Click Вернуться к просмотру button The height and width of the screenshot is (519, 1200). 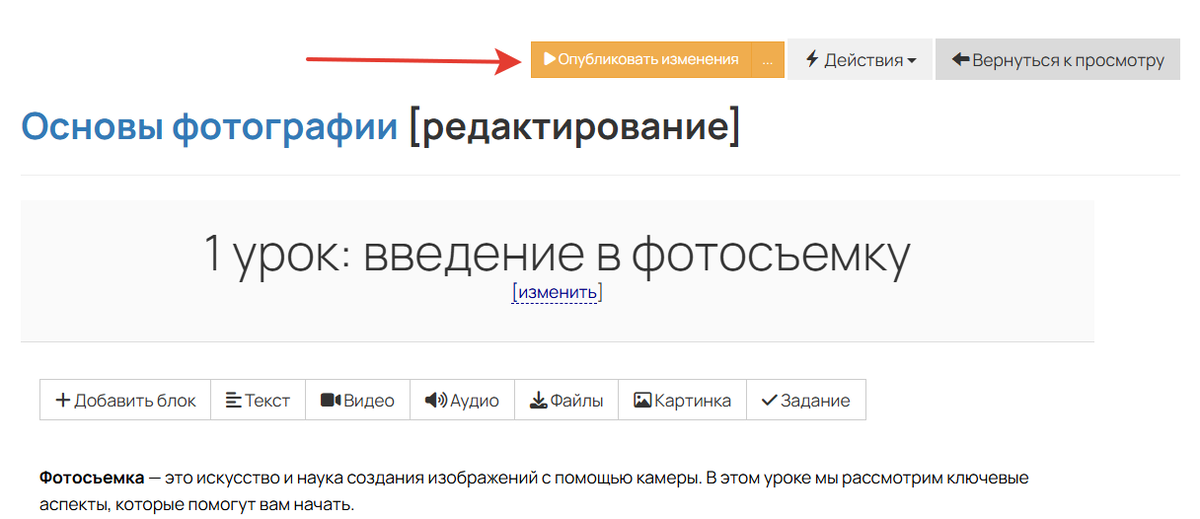pos(1058,60)
